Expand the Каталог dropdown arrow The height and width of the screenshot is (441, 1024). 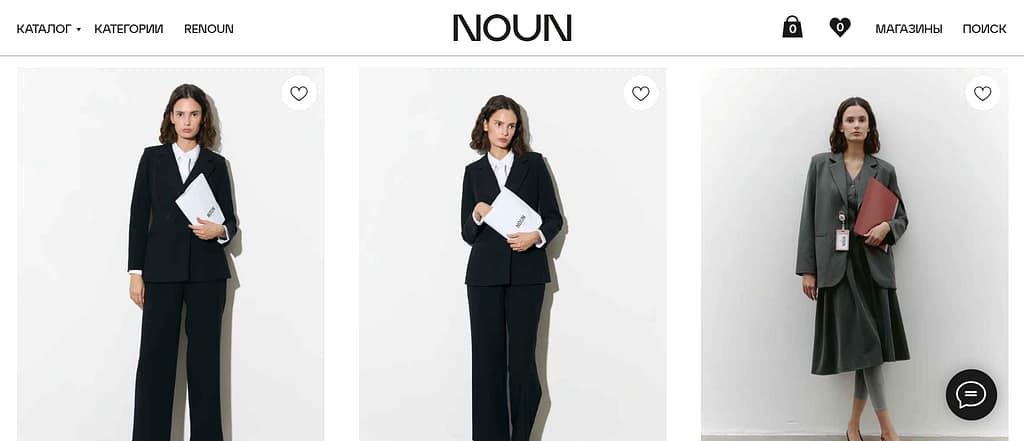click(78, 29)
